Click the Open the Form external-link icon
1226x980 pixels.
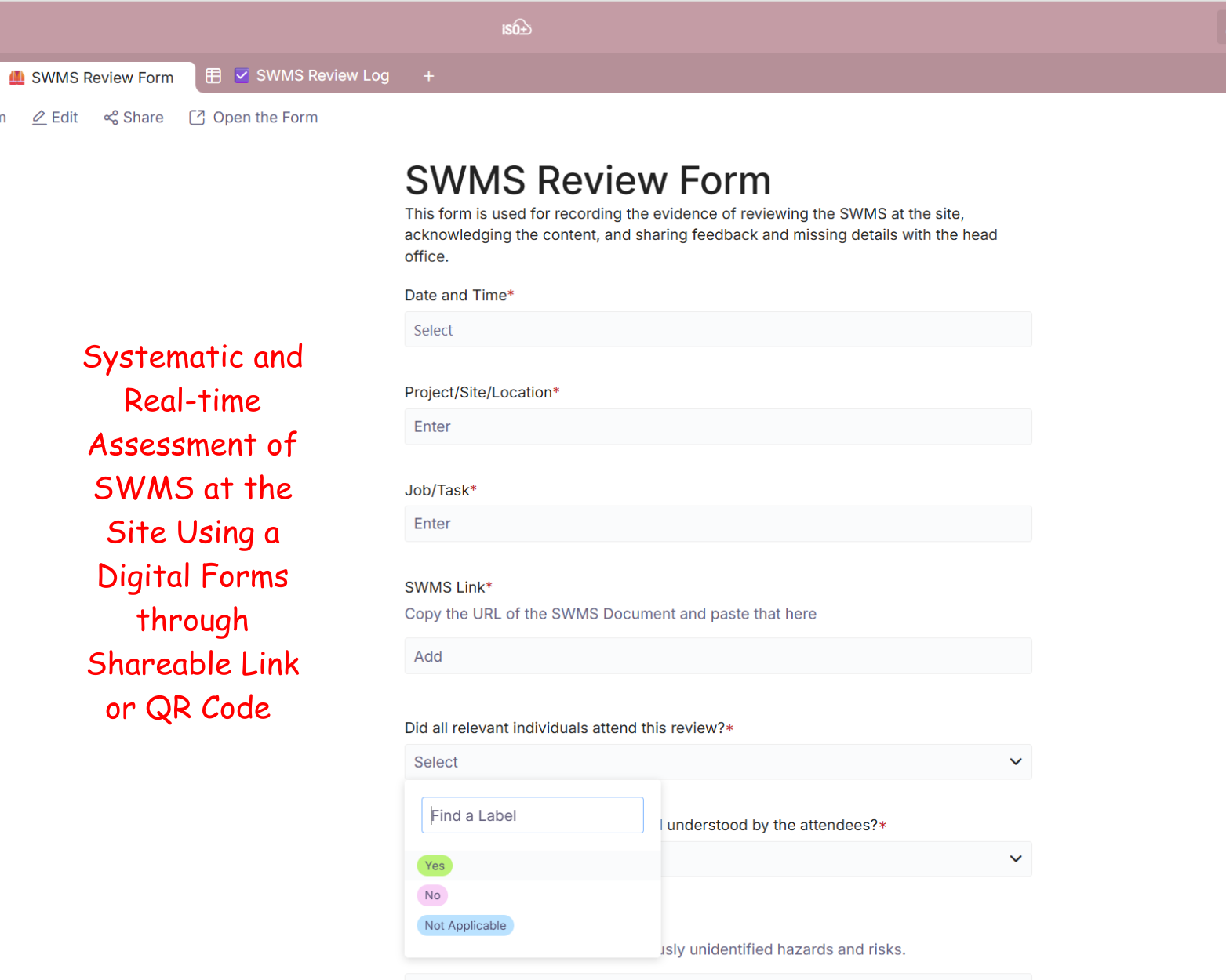197,118
